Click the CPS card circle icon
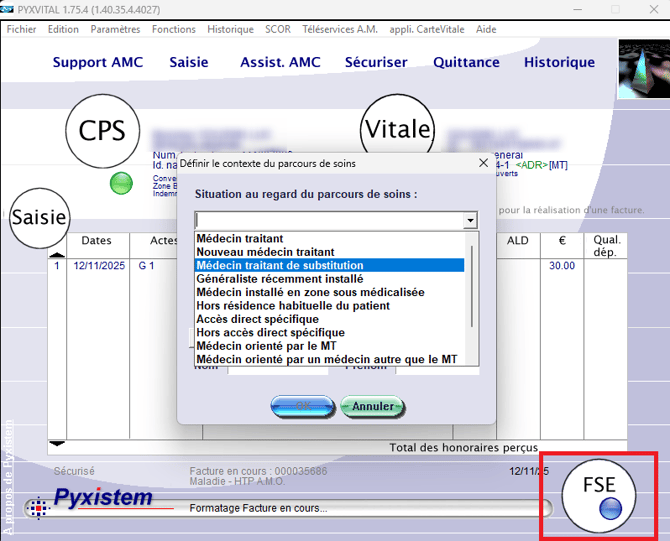This screenshot has width=670, height=541. pos(103,132)
